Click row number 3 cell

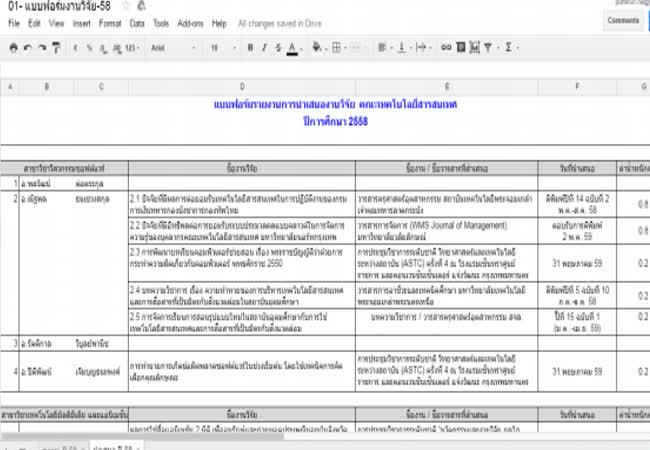tap(10, 344)
